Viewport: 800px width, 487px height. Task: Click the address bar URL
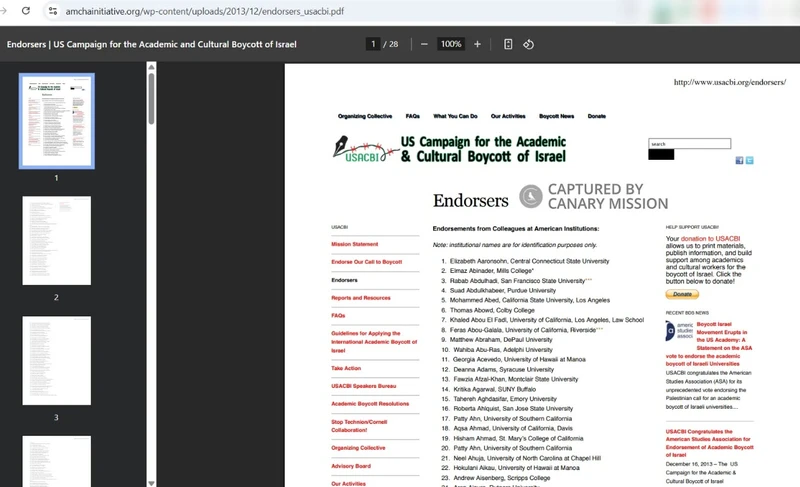[205, 11]
